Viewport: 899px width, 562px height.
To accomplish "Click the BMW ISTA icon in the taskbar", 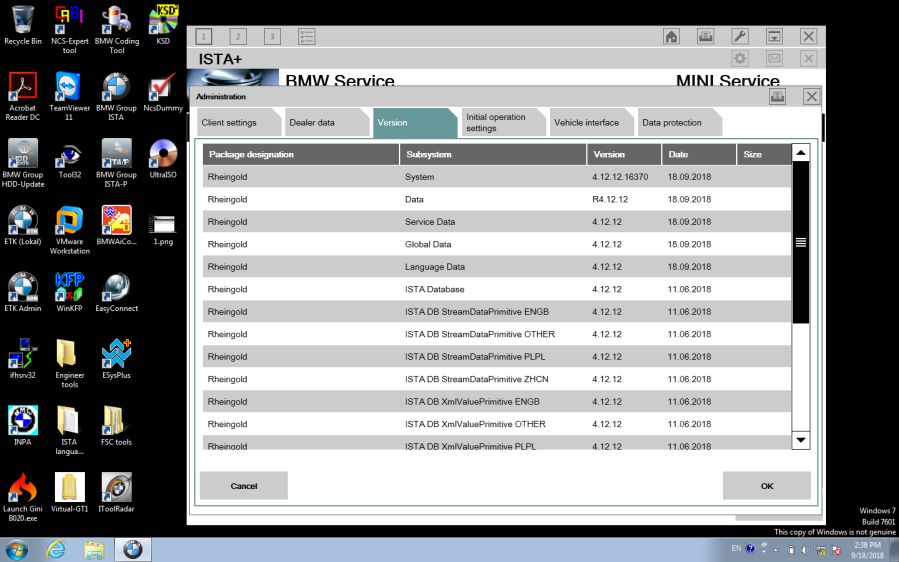I will [x=133, y=548].
